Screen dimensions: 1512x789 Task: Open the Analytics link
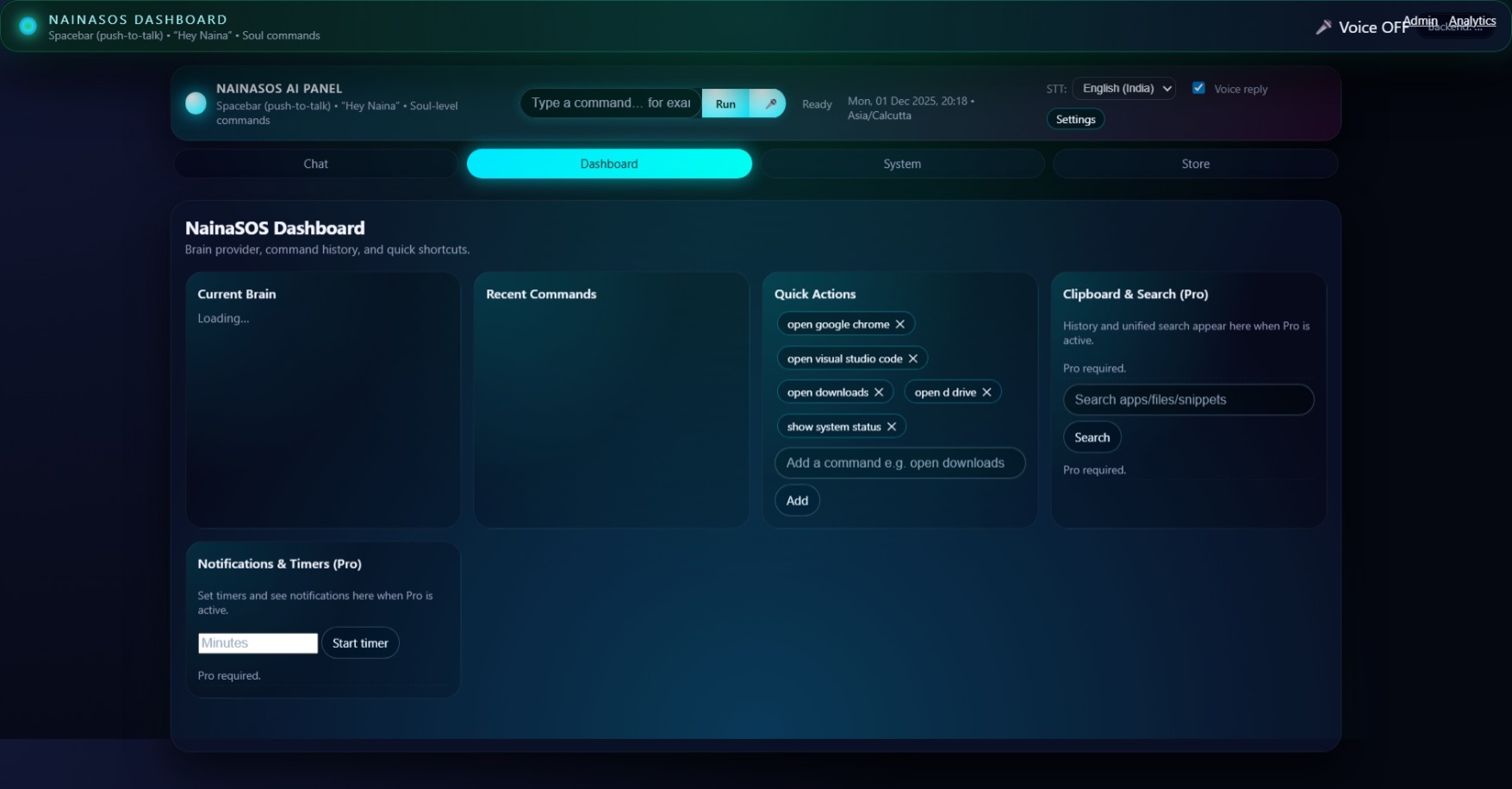1472,21
